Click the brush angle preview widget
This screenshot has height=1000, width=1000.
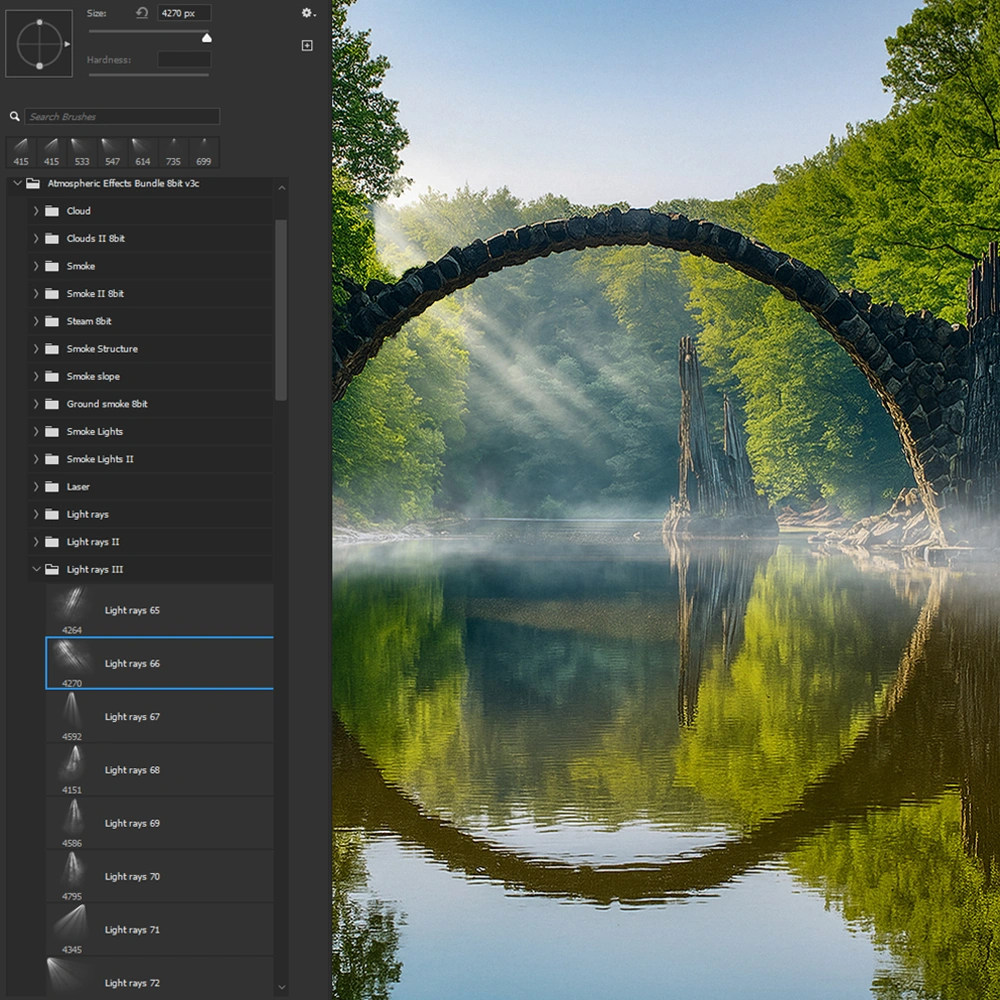[39, 44]
